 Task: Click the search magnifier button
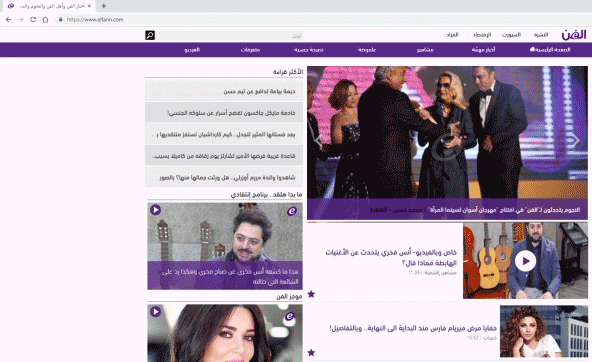(150, 35)
